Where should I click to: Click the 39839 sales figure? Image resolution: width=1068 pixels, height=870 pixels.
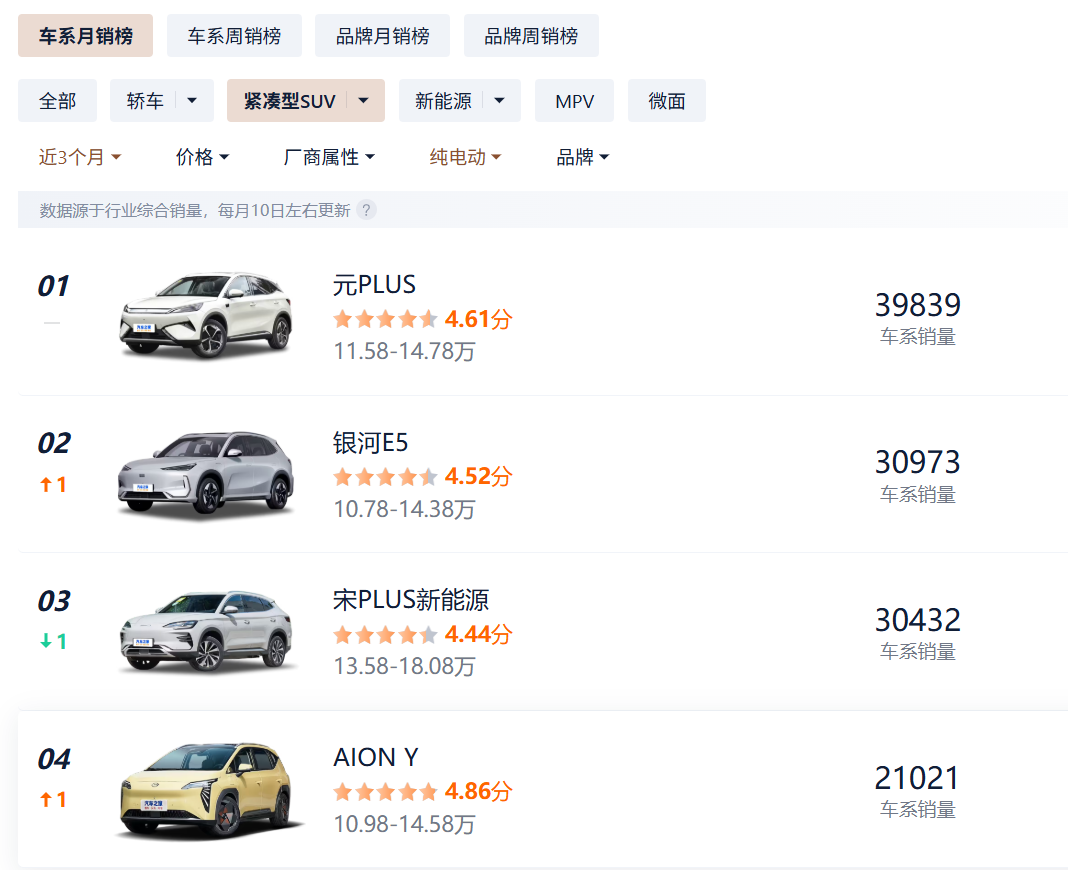pyautogui.click(x=917, y=305)
